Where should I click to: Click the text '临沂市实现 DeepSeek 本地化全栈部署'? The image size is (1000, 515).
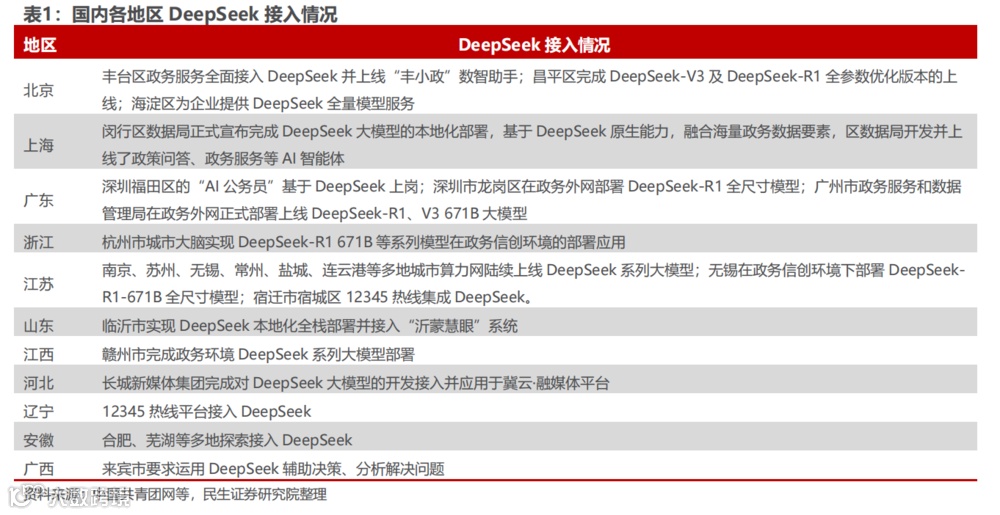tap(242, 326)
